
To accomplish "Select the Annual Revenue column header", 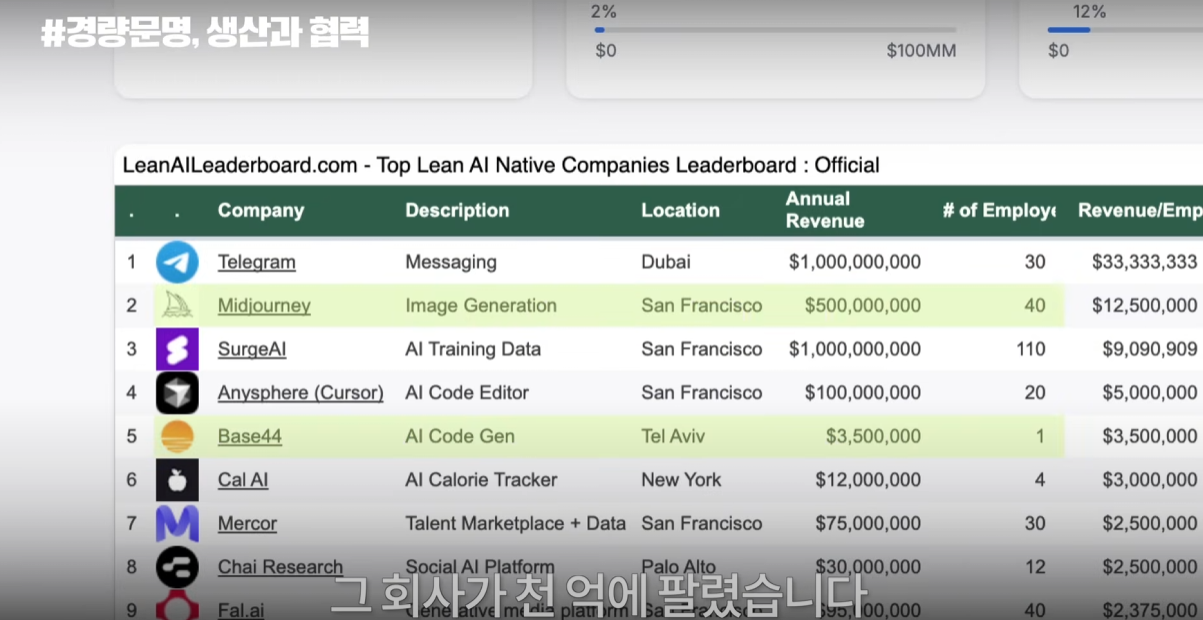I will pos(825,210).
